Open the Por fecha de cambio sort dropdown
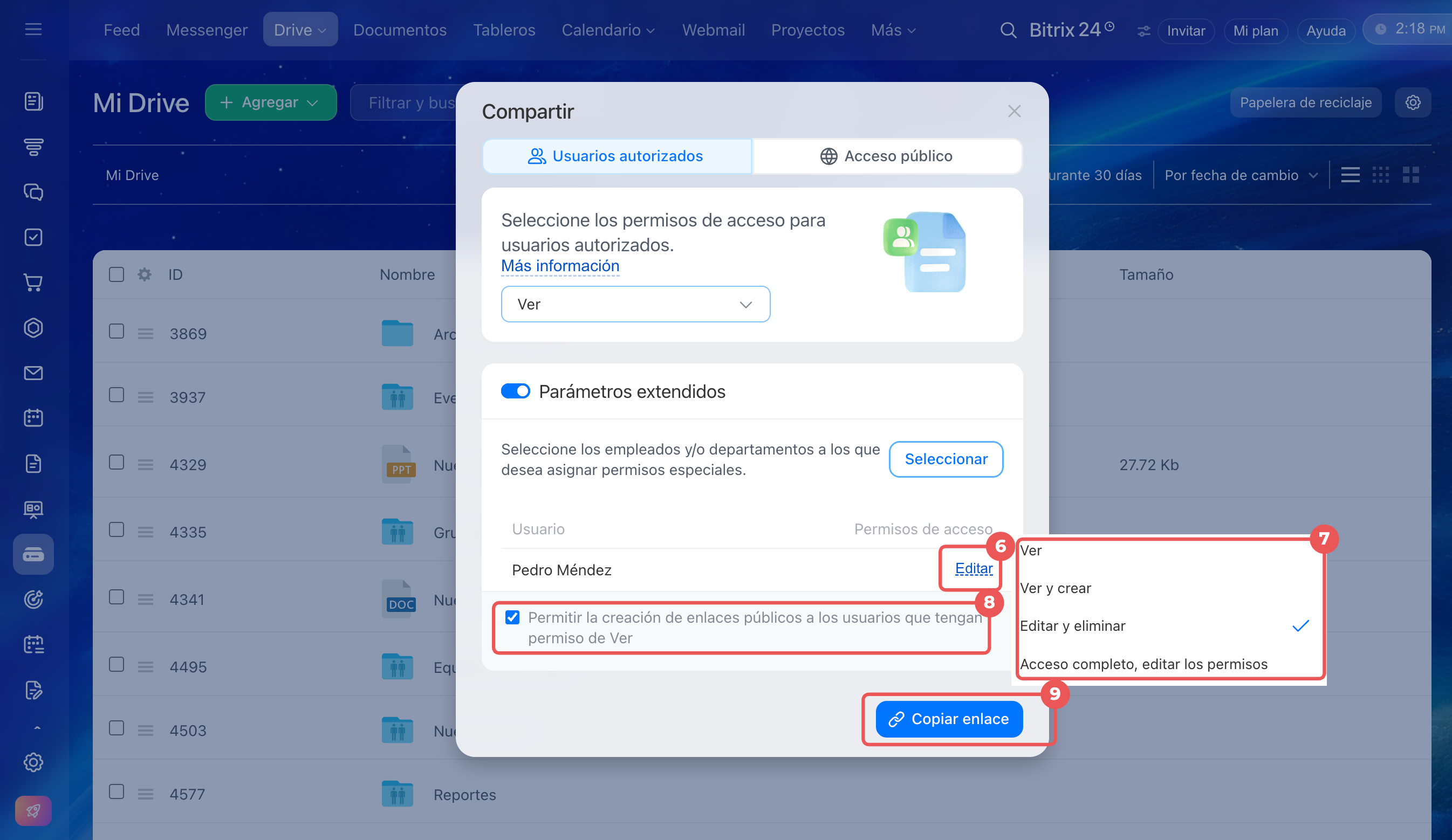This screenshot has height=840, width=1452. 1241,175
